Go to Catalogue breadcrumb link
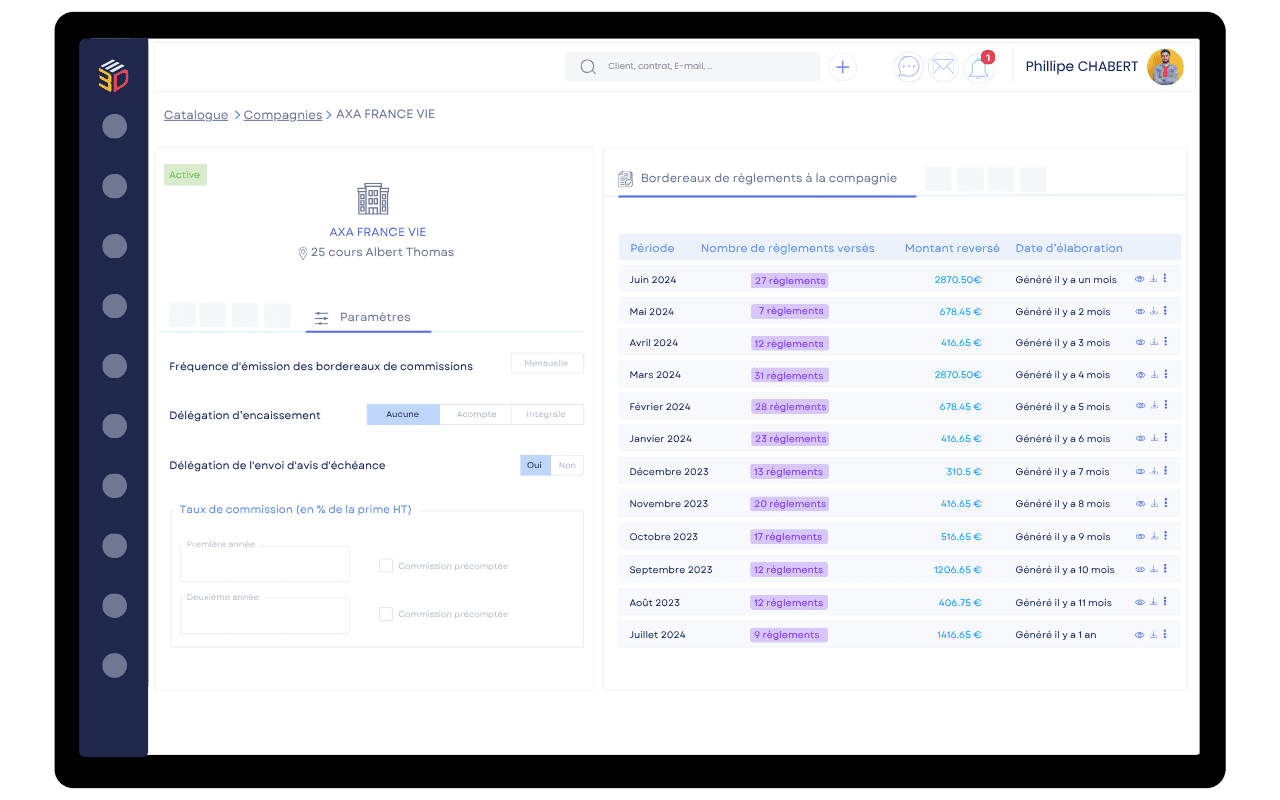1280x800 pixels. 196,115
